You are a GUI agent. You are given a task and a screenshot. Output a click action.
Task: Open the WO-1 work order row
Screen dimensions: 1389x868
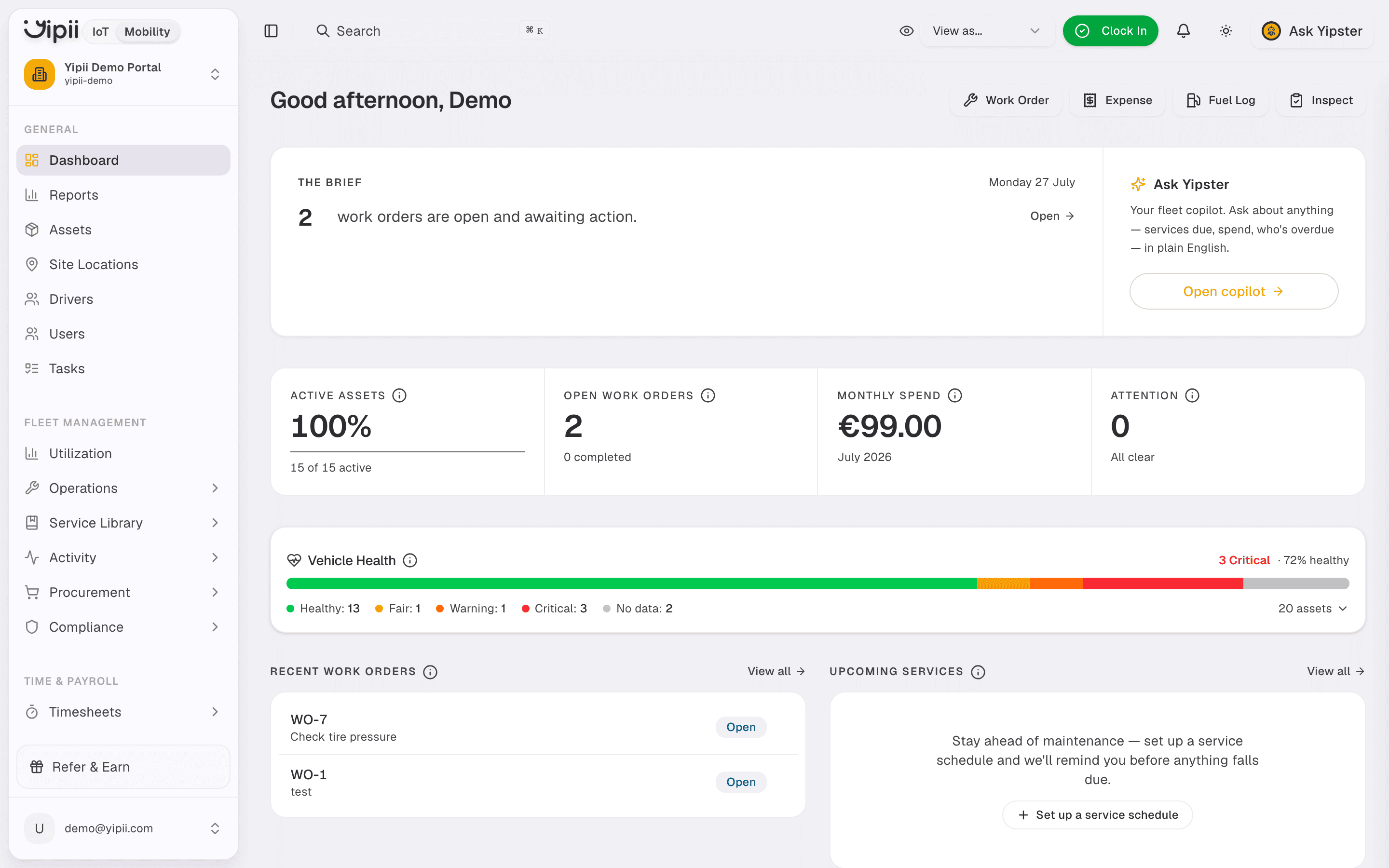(538, 783)
